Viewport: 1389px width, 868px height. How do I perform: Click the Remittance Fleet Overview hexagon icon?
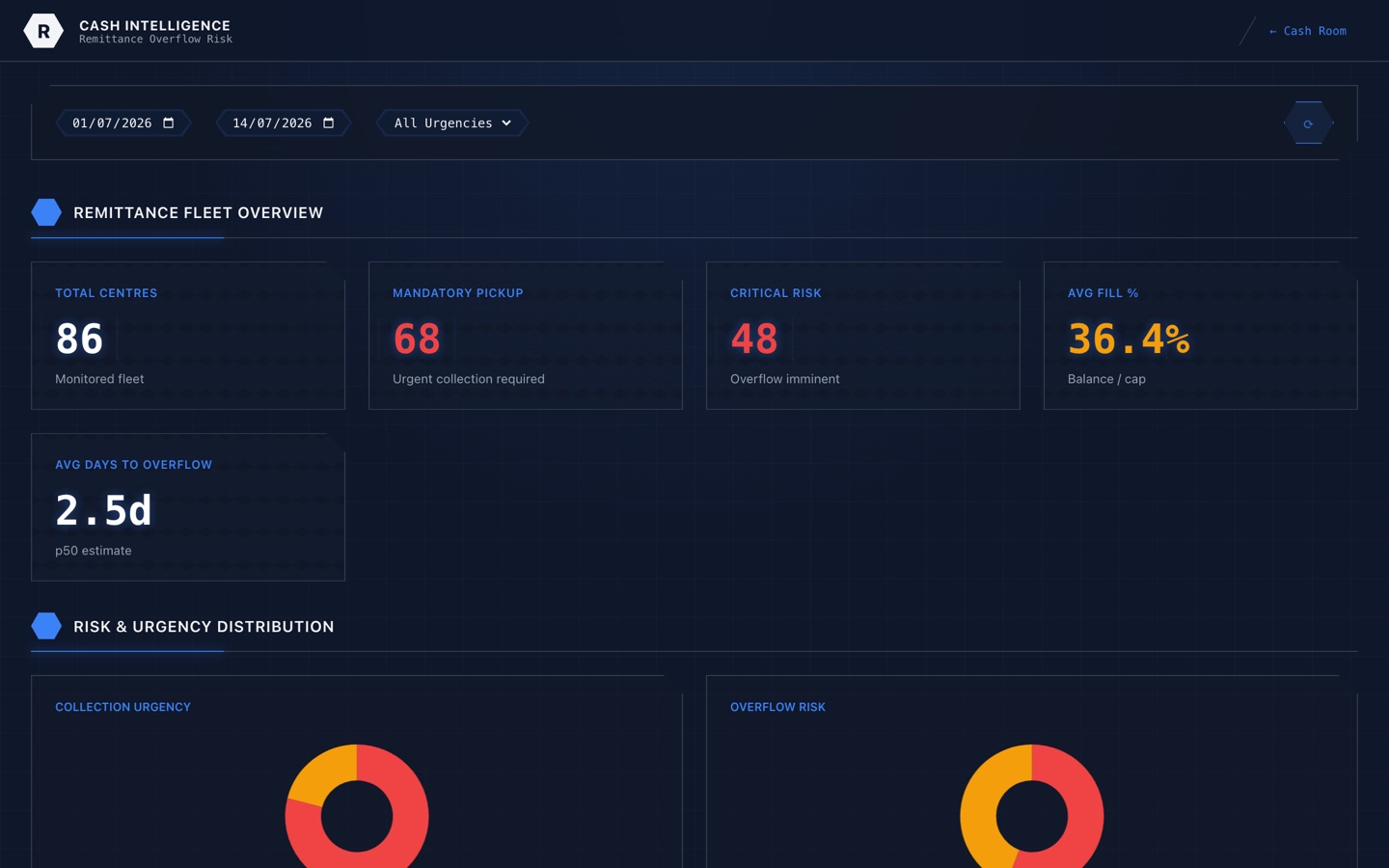tap(46, 212)
